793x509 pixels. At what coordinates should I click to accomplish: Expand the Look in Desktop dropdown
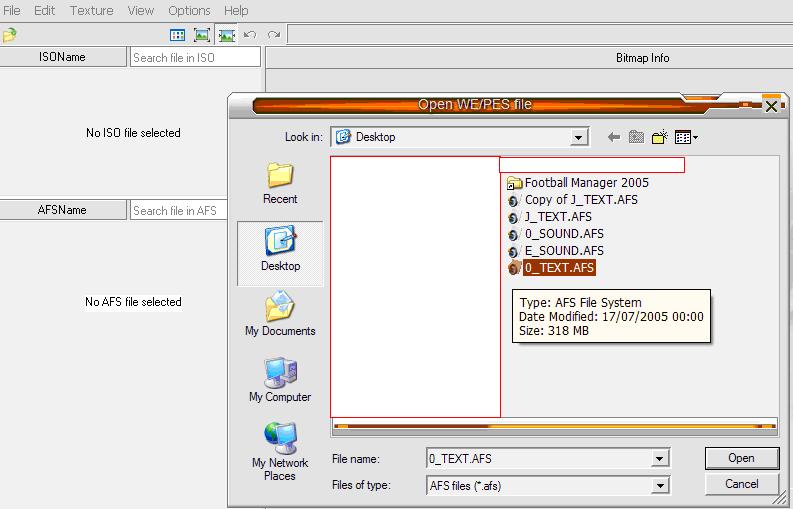579,137
